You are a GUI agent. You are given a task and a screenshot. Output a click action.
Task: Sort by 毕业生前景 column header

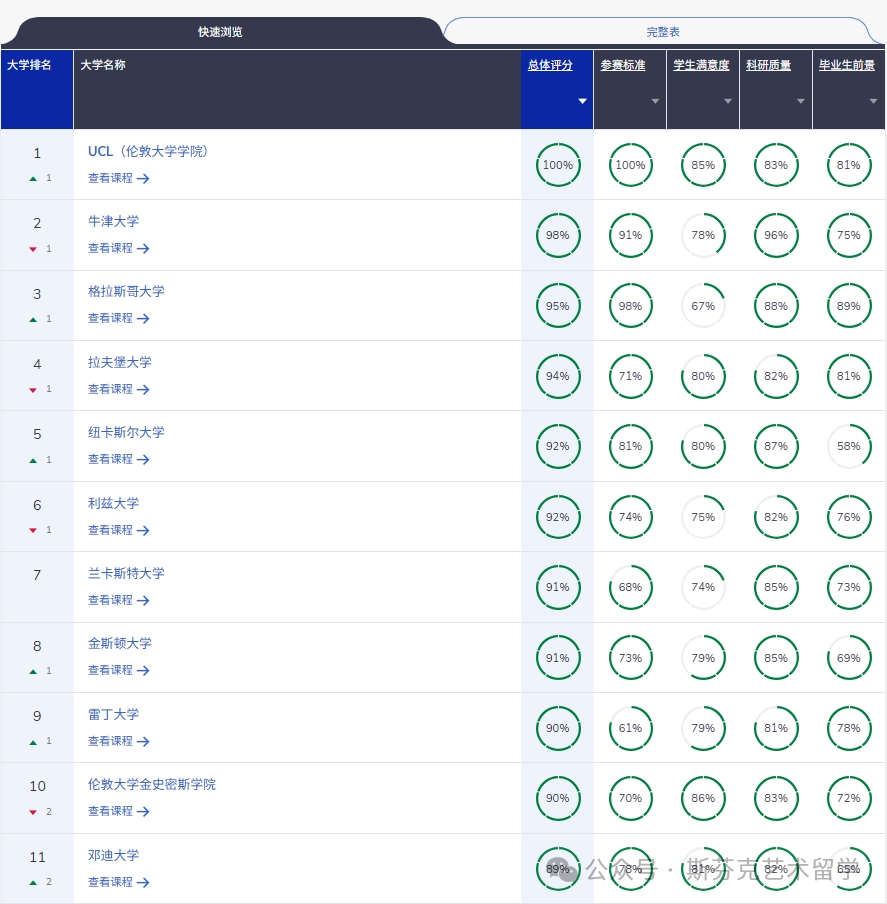click(x=847, y=65)
